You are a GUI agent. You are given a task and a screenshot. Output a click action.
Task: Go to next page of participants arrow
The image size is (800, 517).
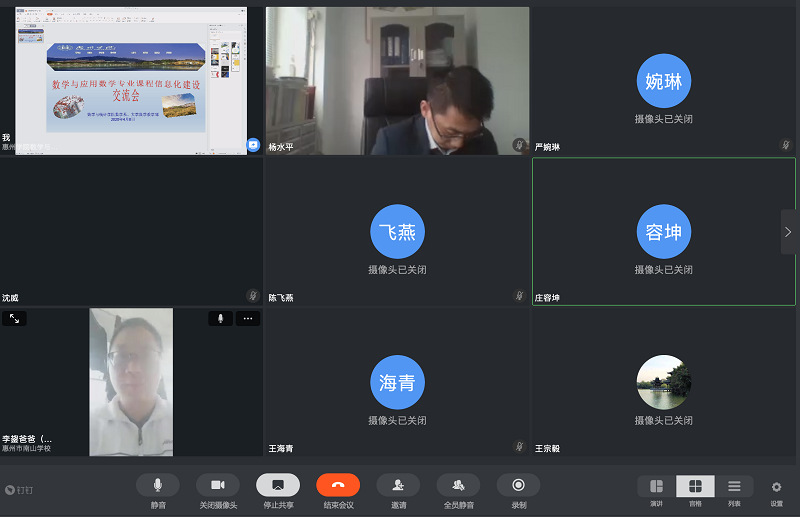pyautogui.click(x=788, y=232)
